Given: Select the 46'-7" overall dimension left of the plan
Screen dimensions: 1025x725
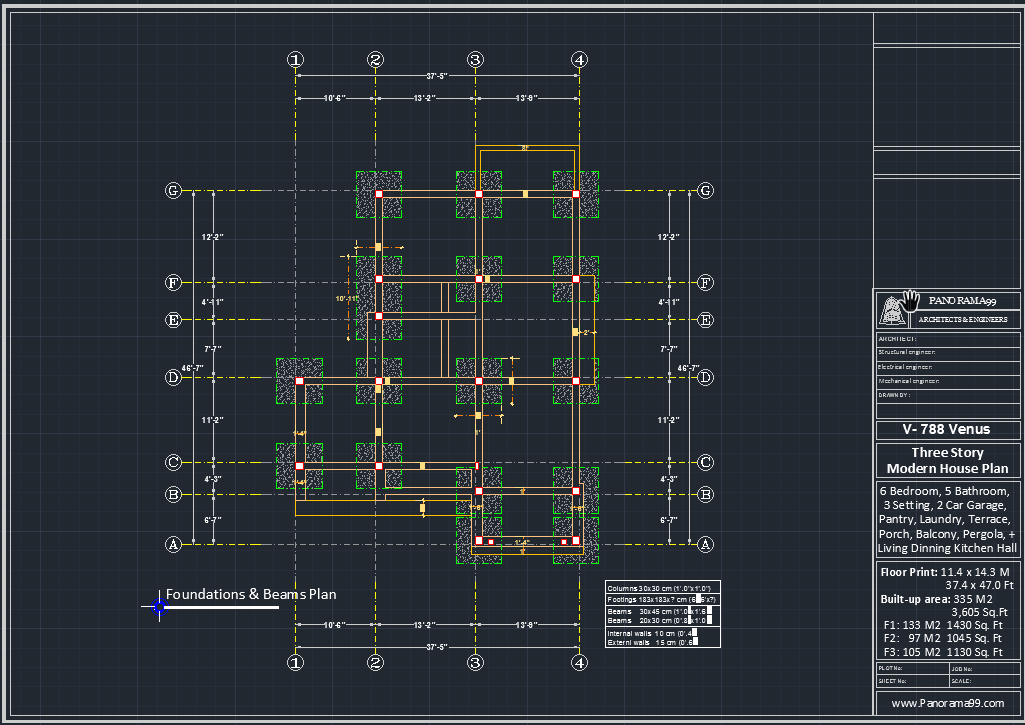Looking at the screenshot, I should 192,368.
